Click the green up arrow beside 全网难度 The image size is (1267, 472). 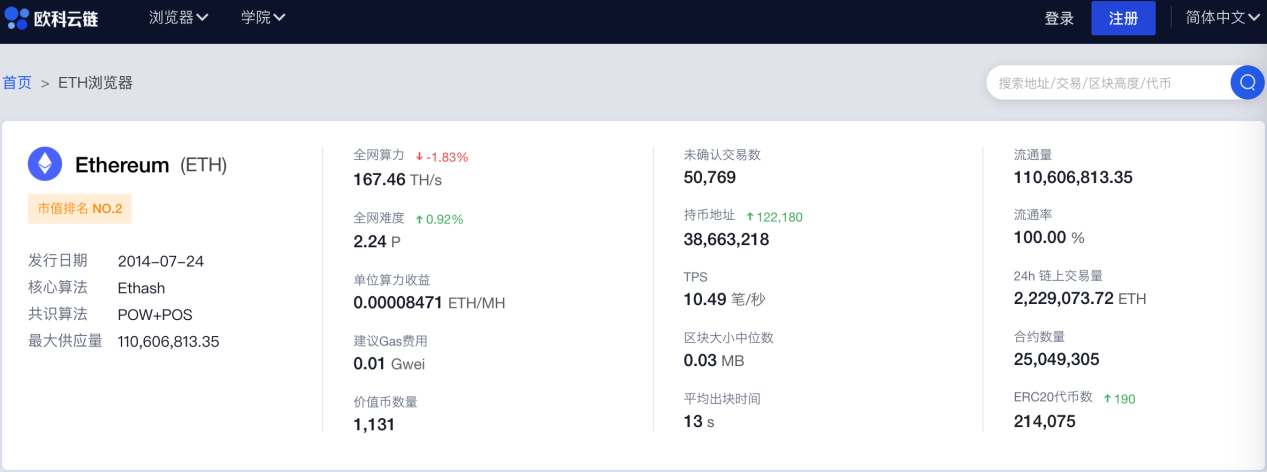420,219
